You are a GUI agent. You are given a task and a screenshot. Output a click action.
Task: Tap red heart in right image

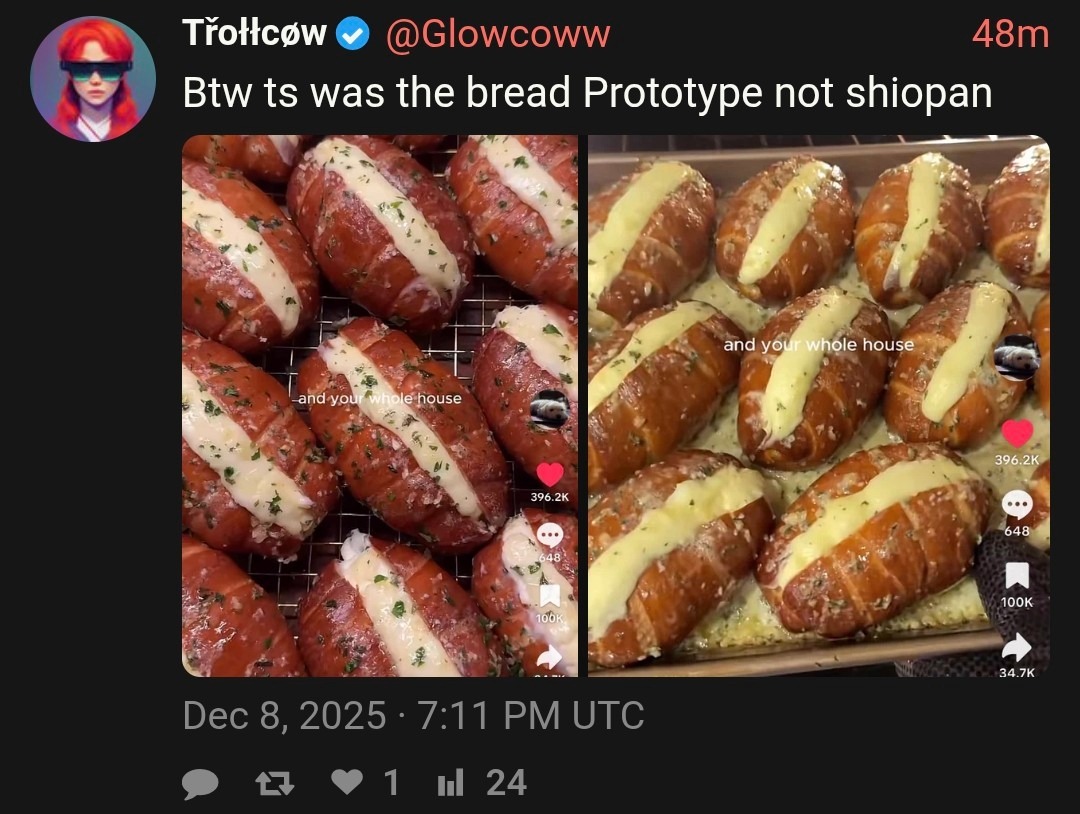[1017, 433]
